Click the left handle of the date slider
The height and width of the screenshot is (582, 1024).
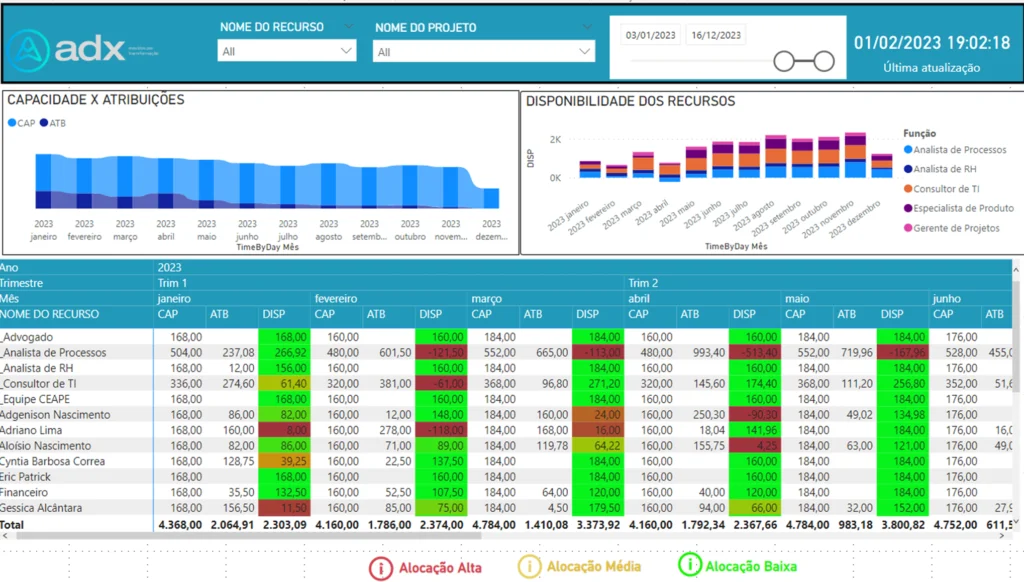pyautogui.click(x=784, y=62)
